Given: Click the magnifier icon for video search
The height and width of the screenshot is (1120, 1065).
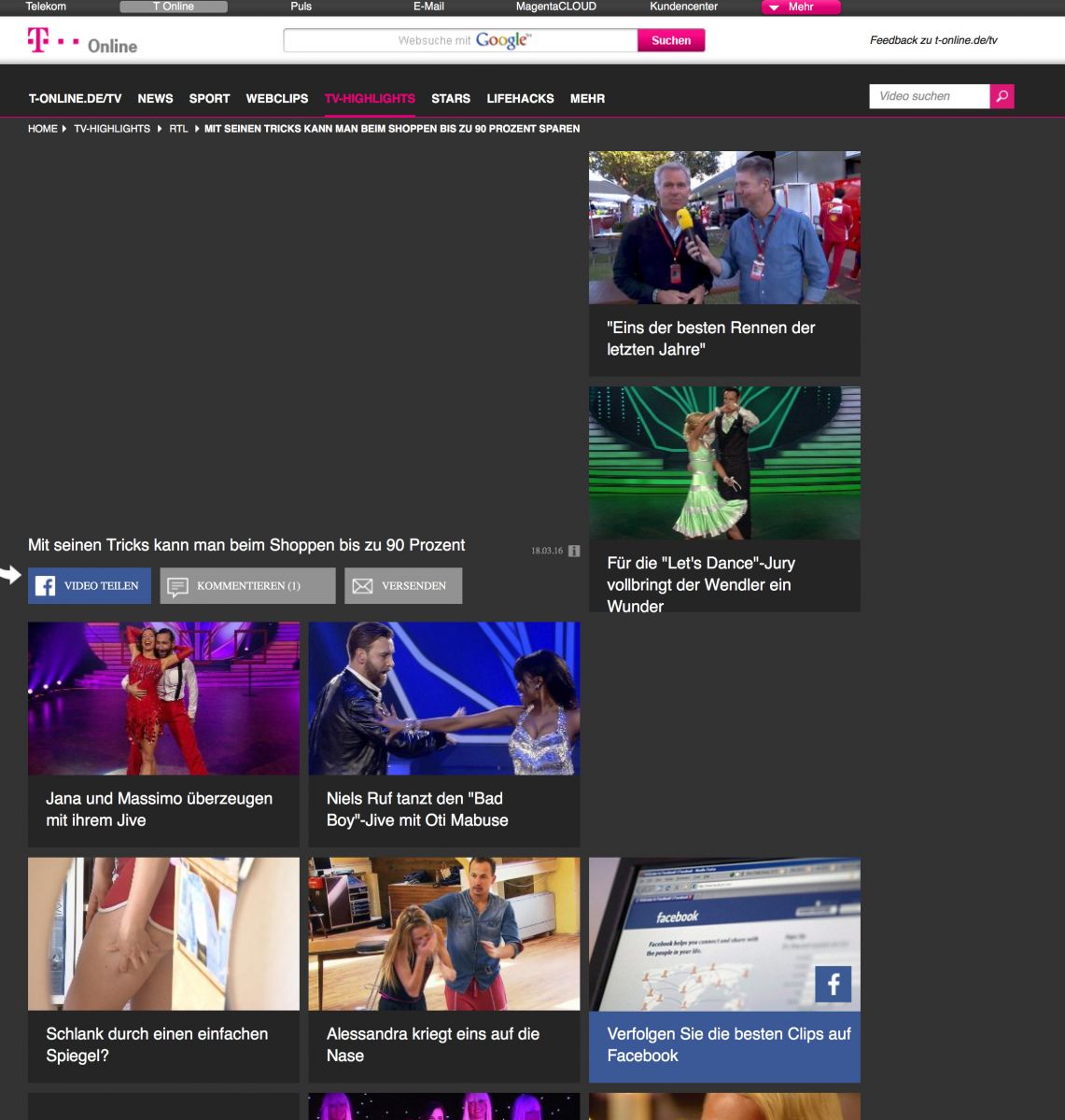Looking at the screenshot, I should click(1002, 96).
